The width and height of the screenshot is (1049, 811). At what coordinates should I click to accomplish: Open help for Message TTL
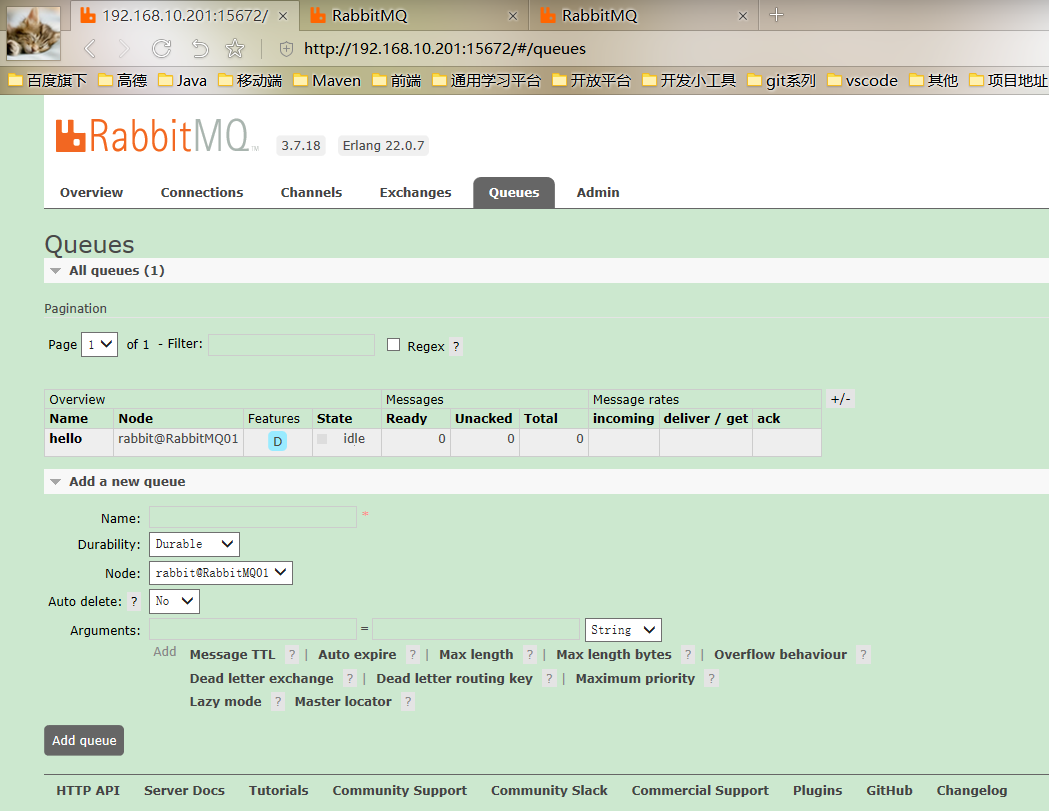(x=292, y=654)
